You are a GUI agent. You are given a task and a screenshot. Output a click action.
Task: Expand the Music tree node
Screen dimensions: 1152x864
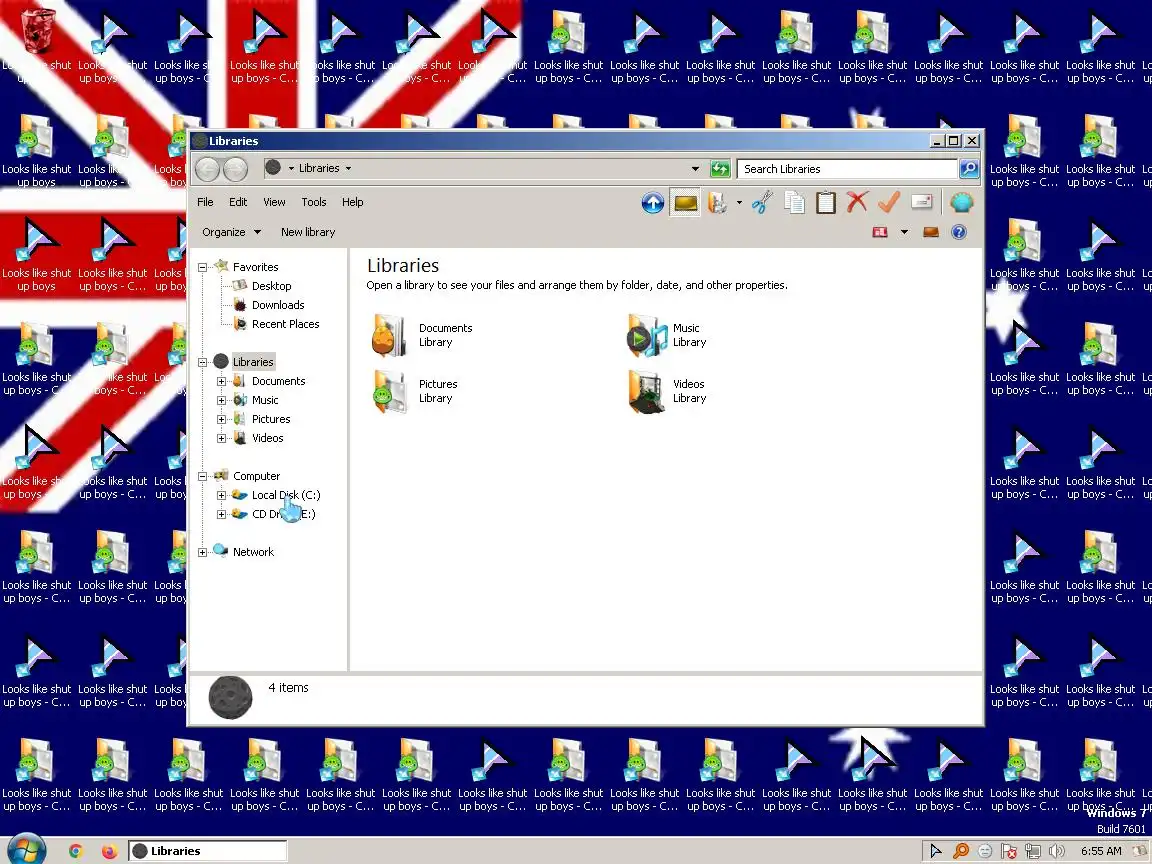[x=221, y=400]
